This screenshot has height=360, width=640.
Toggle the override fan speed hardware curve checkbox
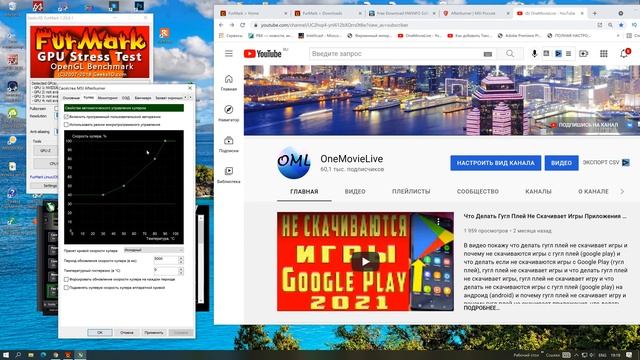(66, 288)
